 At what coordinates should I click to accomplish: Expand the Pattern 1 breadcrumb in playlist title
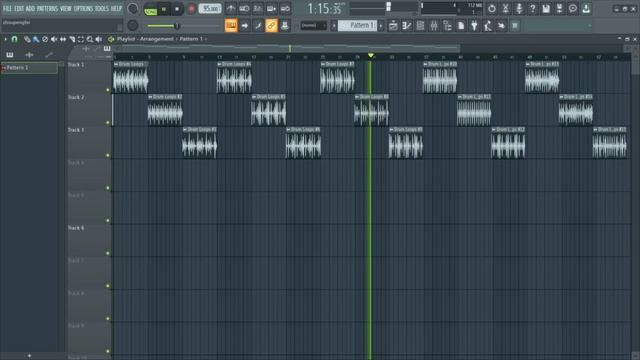point(191,39)
